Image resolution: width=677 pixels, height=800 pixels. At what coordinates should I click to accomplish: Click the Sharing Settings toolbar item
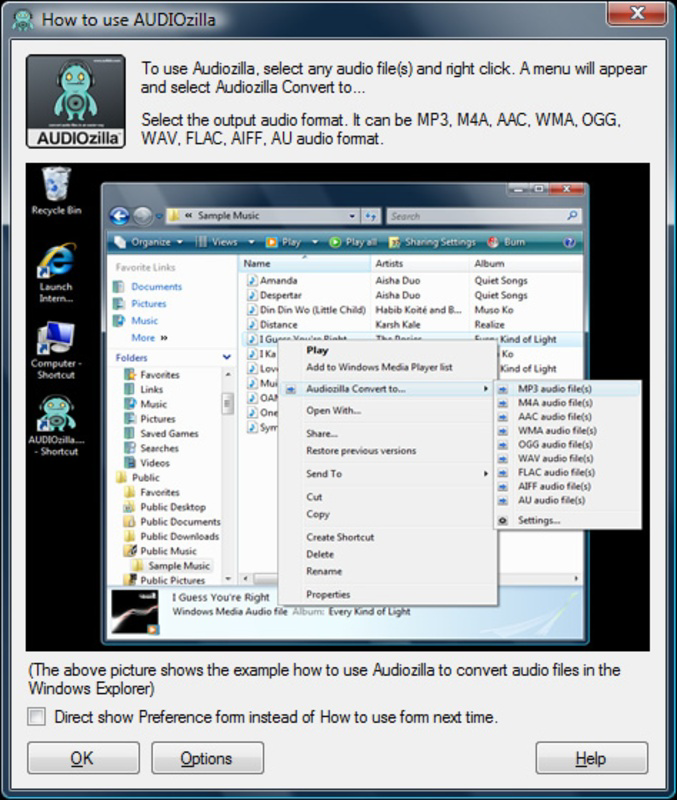click(432, 242)
